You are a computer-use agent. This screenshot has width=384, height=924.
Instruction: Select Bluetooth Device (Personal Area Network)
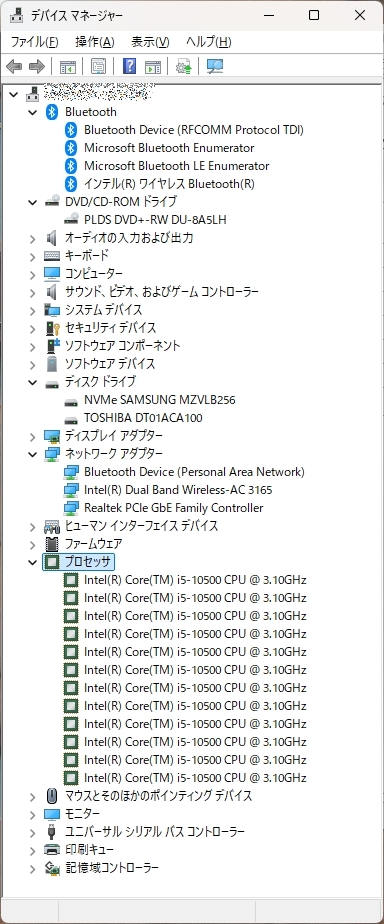pyautogui.click(x=194, y=472)
